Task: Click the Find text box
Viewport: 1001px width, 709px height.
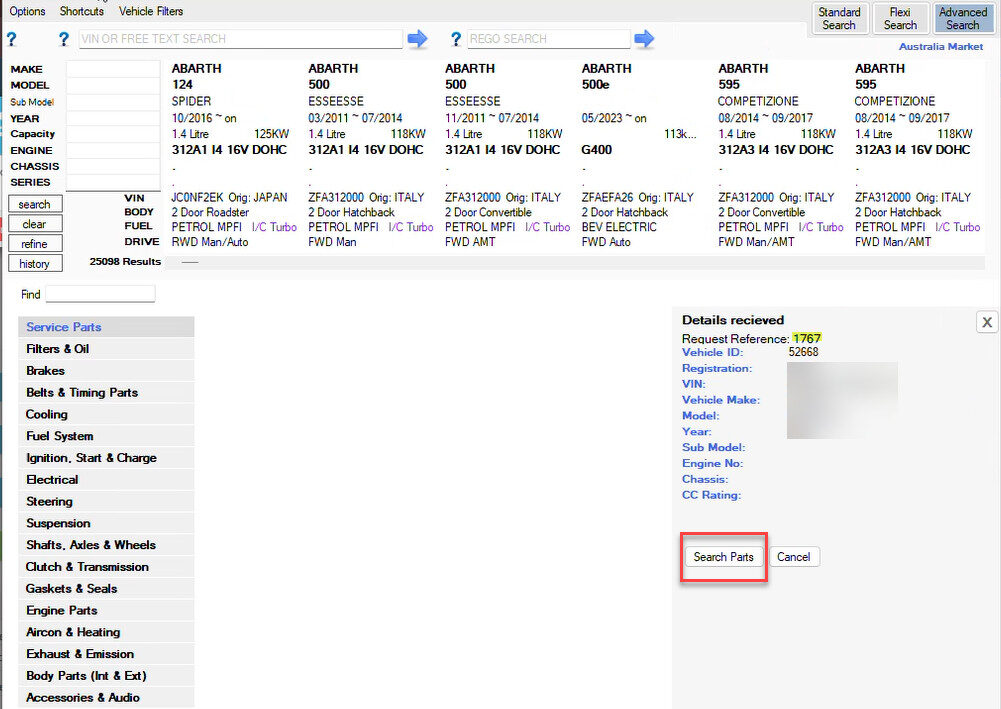Action: click(100, 294)
